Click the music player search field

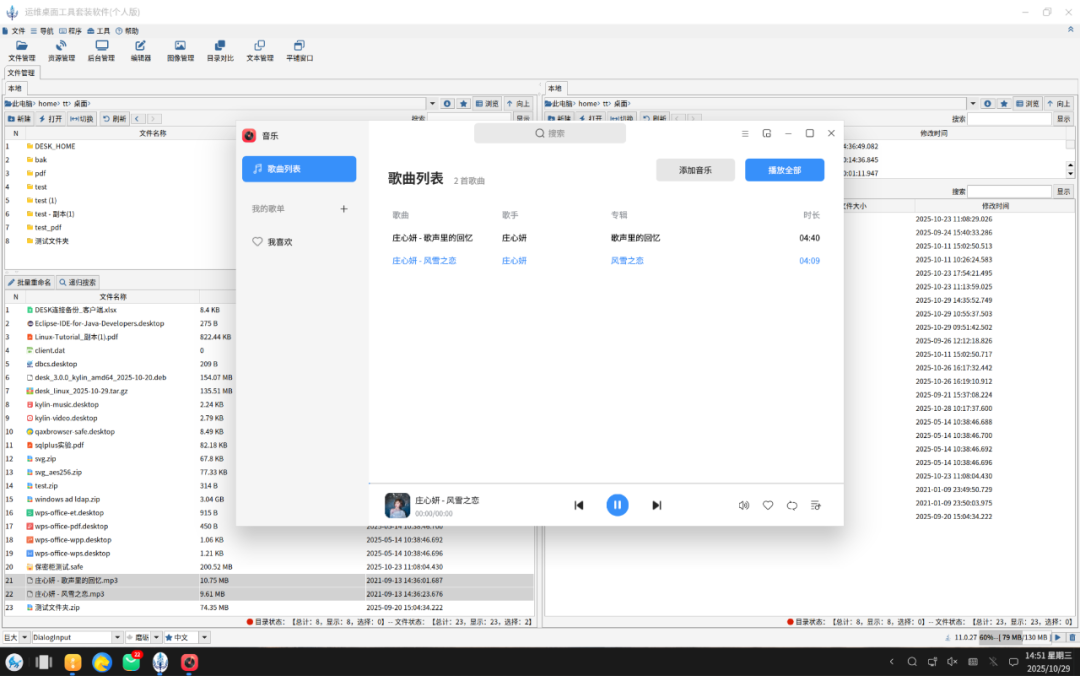tap(550, 134)
